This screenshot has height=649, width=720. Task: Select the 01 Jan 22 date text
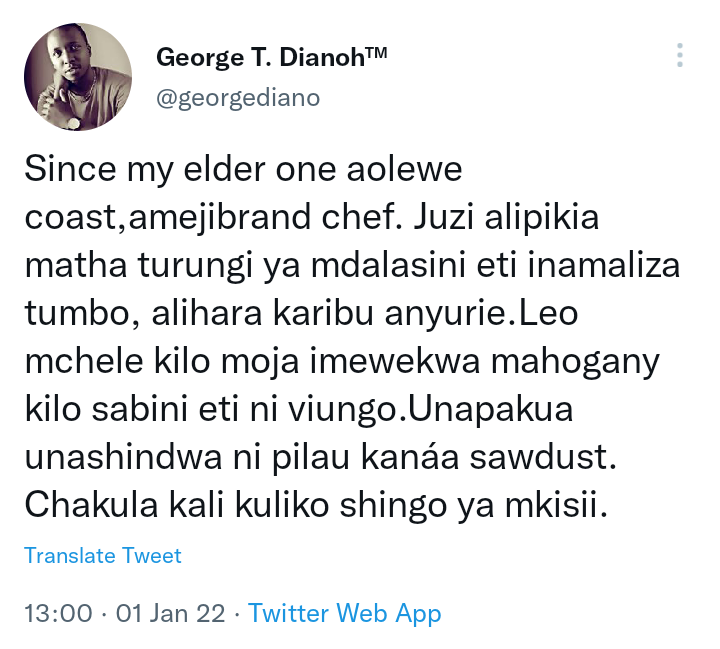(x=170, y=614)
